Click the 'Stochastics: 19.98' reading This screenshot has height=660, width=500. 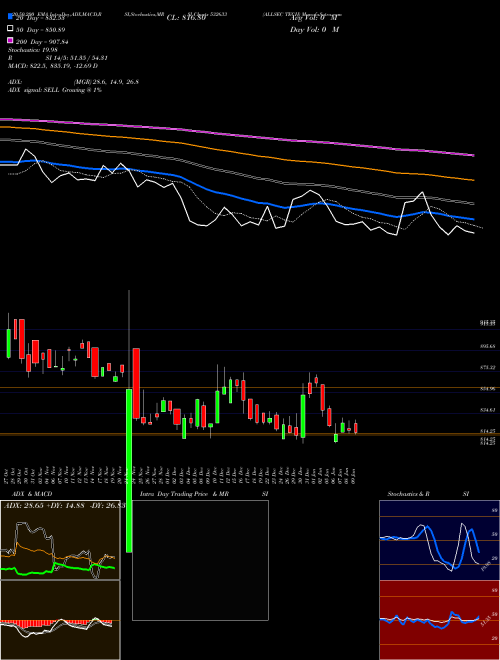pyautogui.click(x=33, y=50)
